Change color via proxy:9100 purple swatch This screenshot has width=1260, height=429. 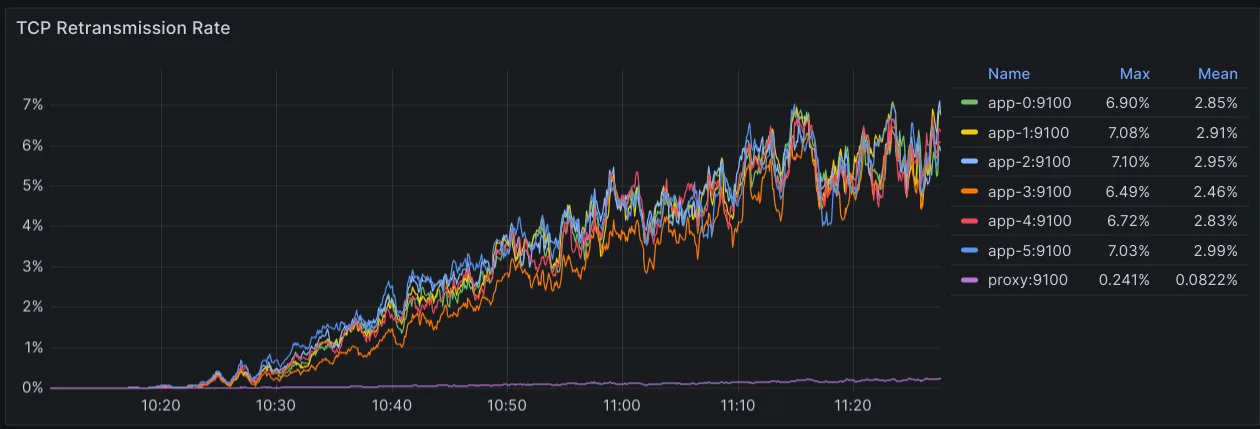point(969,280)
